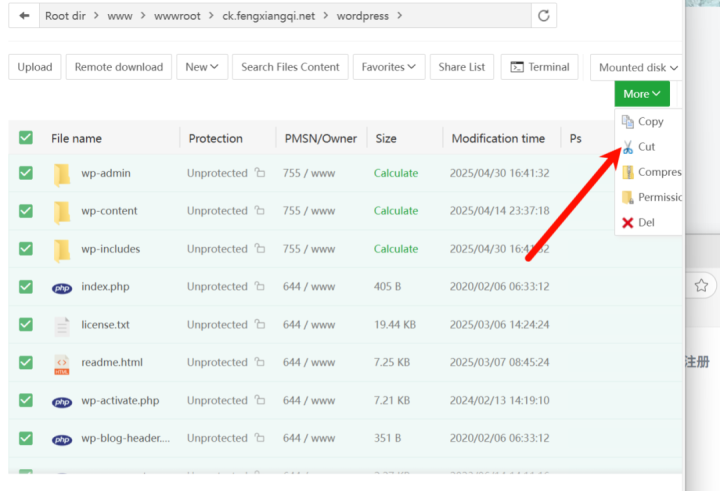The height and width of the screenshot is (491, 720).
Task: Click lock icon in readme.html row
Action: (260, 362)
